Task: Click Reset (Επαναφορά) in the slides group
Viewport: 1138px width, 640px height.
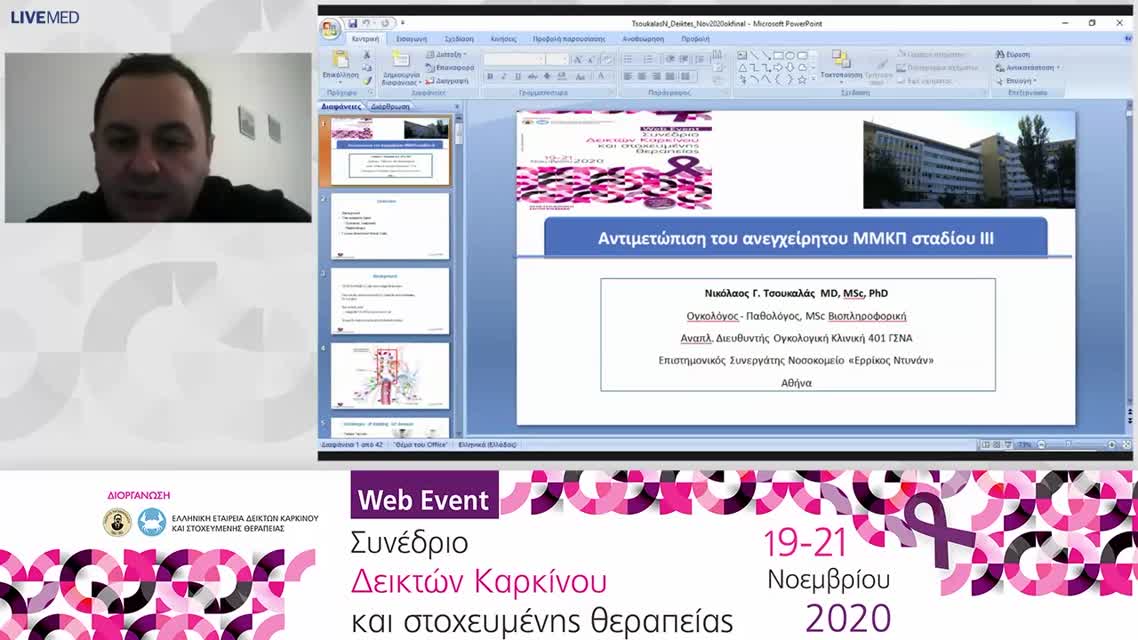Action: click(x=450, y=67)
